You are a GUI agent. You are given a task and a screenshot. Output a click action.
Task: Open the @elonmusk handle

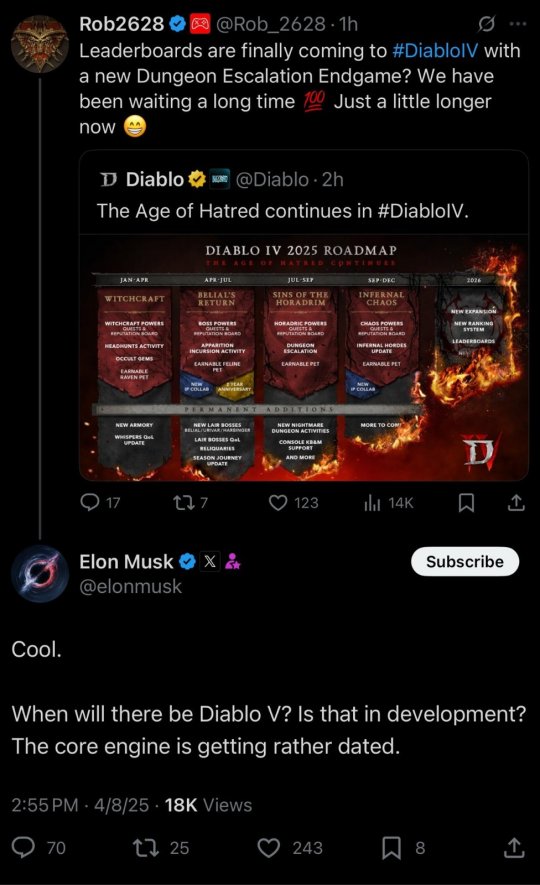click(130, 587)
